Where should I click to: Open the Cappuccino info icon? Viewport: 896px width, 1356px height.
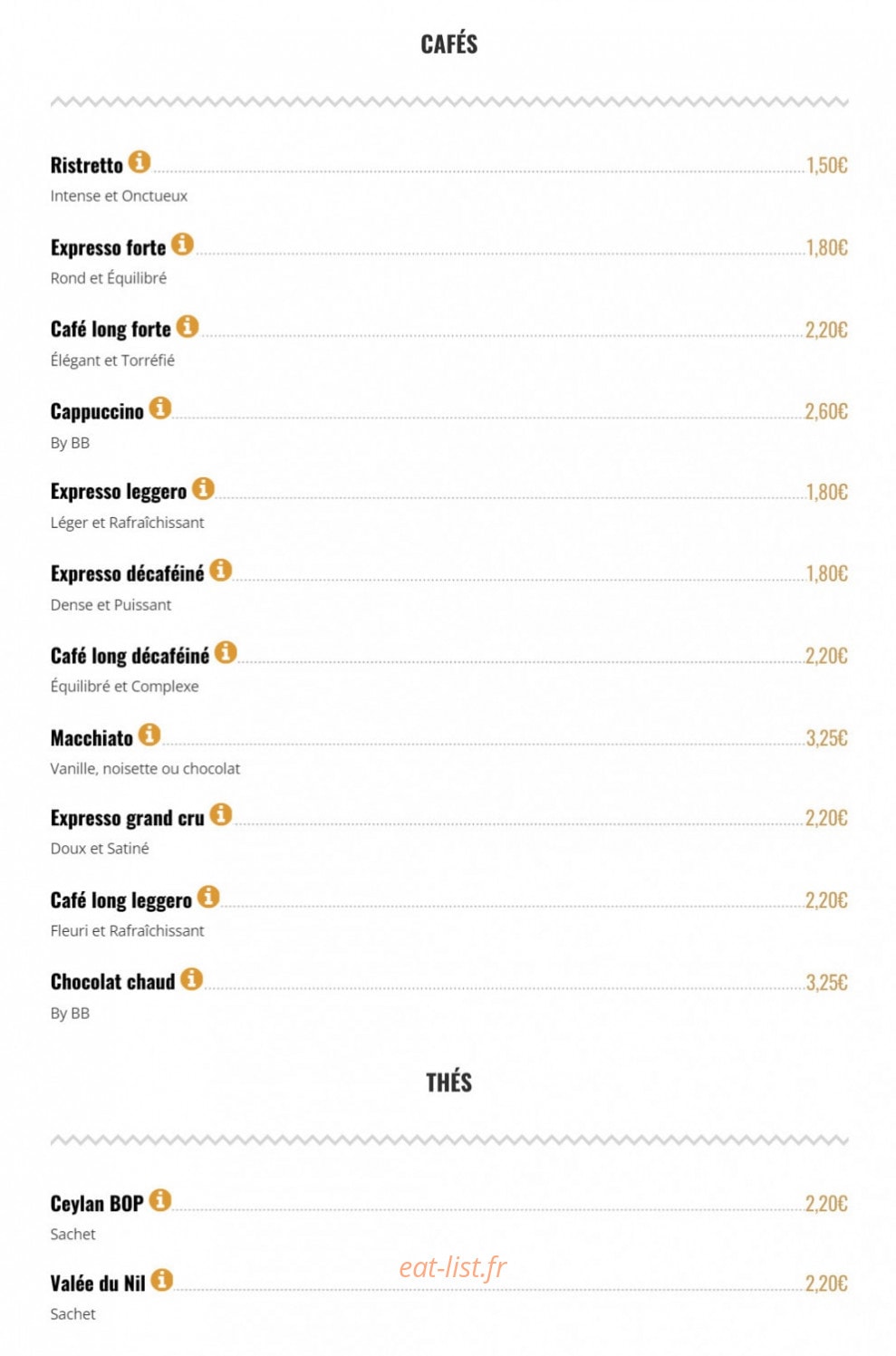160,409
